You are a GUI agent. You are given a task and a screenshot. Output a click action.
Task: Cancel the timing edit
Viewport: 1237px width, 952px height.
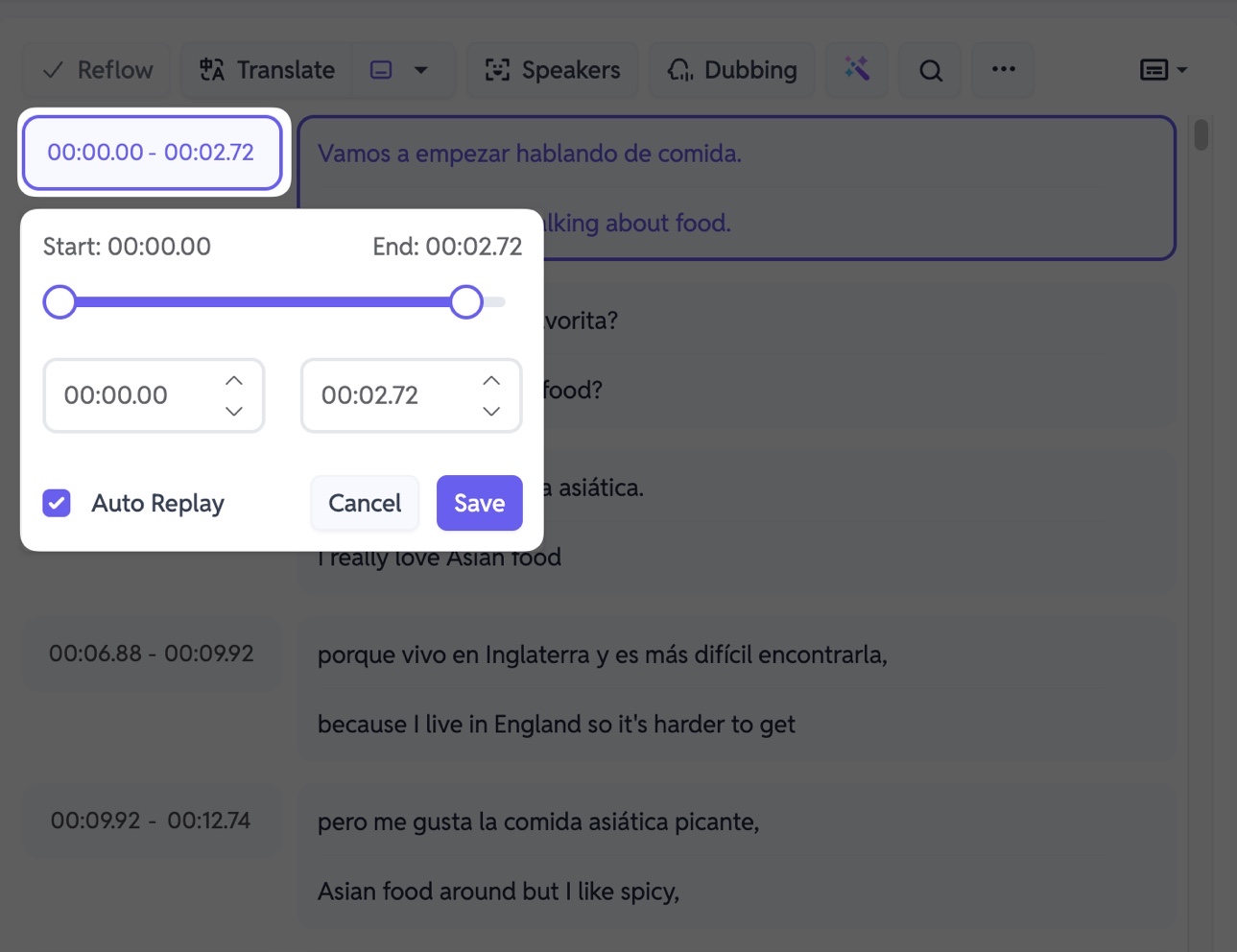[365, 503]
